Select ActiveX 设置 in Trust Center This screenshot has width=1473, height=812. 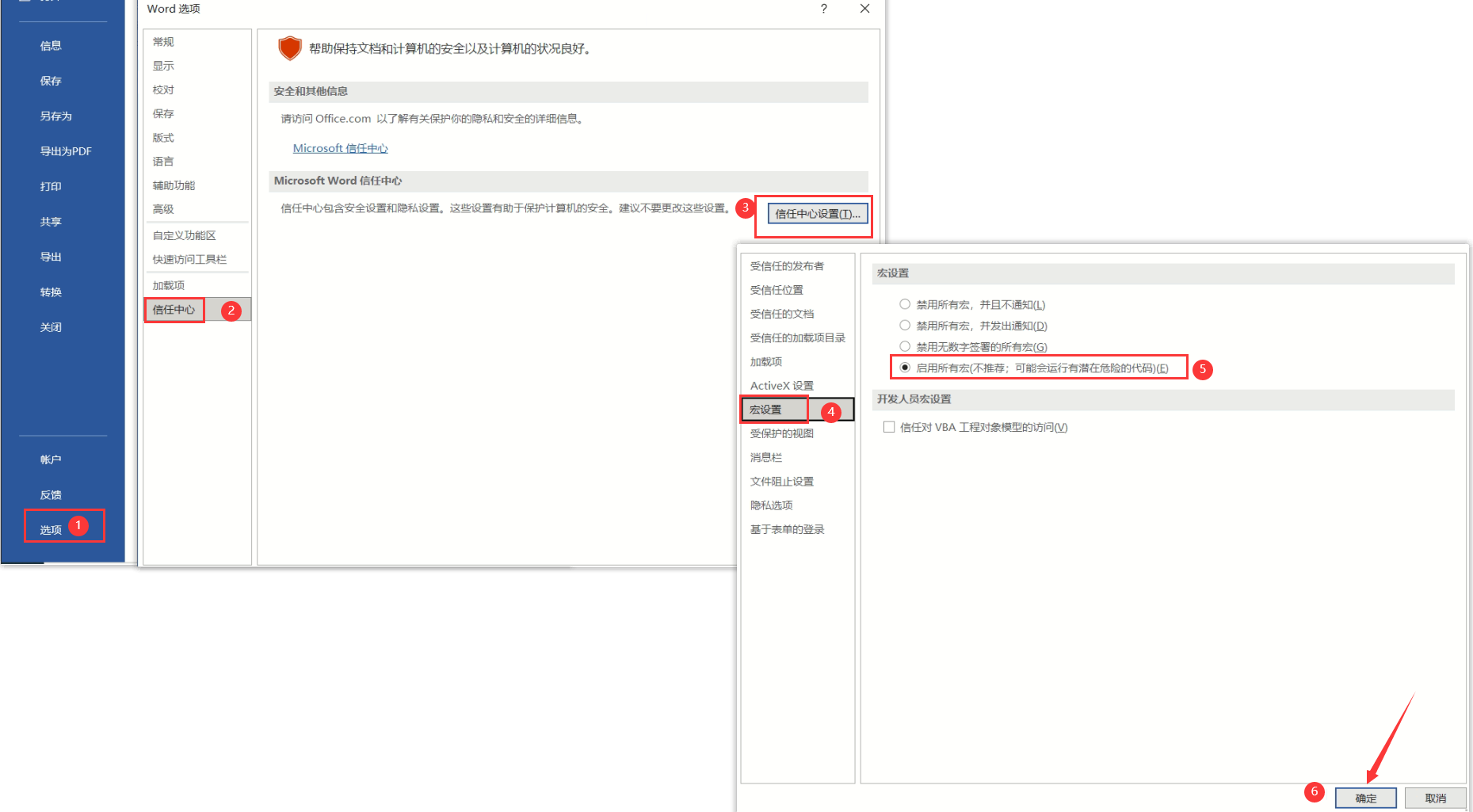(781, 386)
